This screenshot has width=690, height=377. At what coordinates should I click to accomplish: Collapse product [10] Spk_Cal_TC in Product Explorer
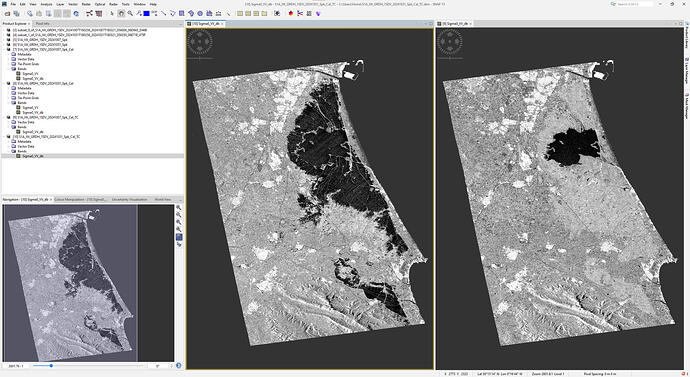[x=4, y=136]
